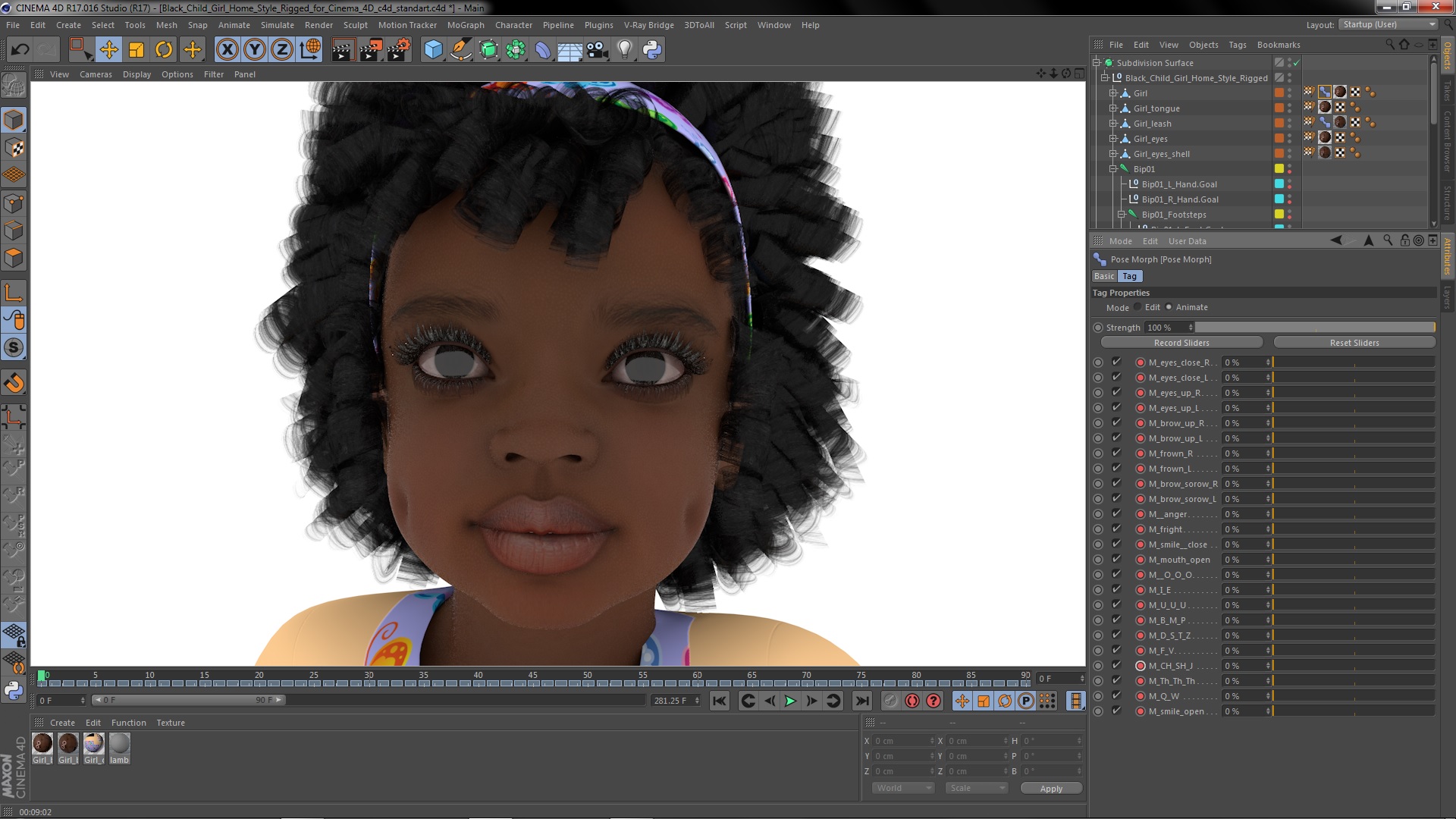The width and height of the screenshot is (1456, 819).
Task: Expand the Girl_eyes object node
Action: pyautogui.click(x=1113, y=139)
